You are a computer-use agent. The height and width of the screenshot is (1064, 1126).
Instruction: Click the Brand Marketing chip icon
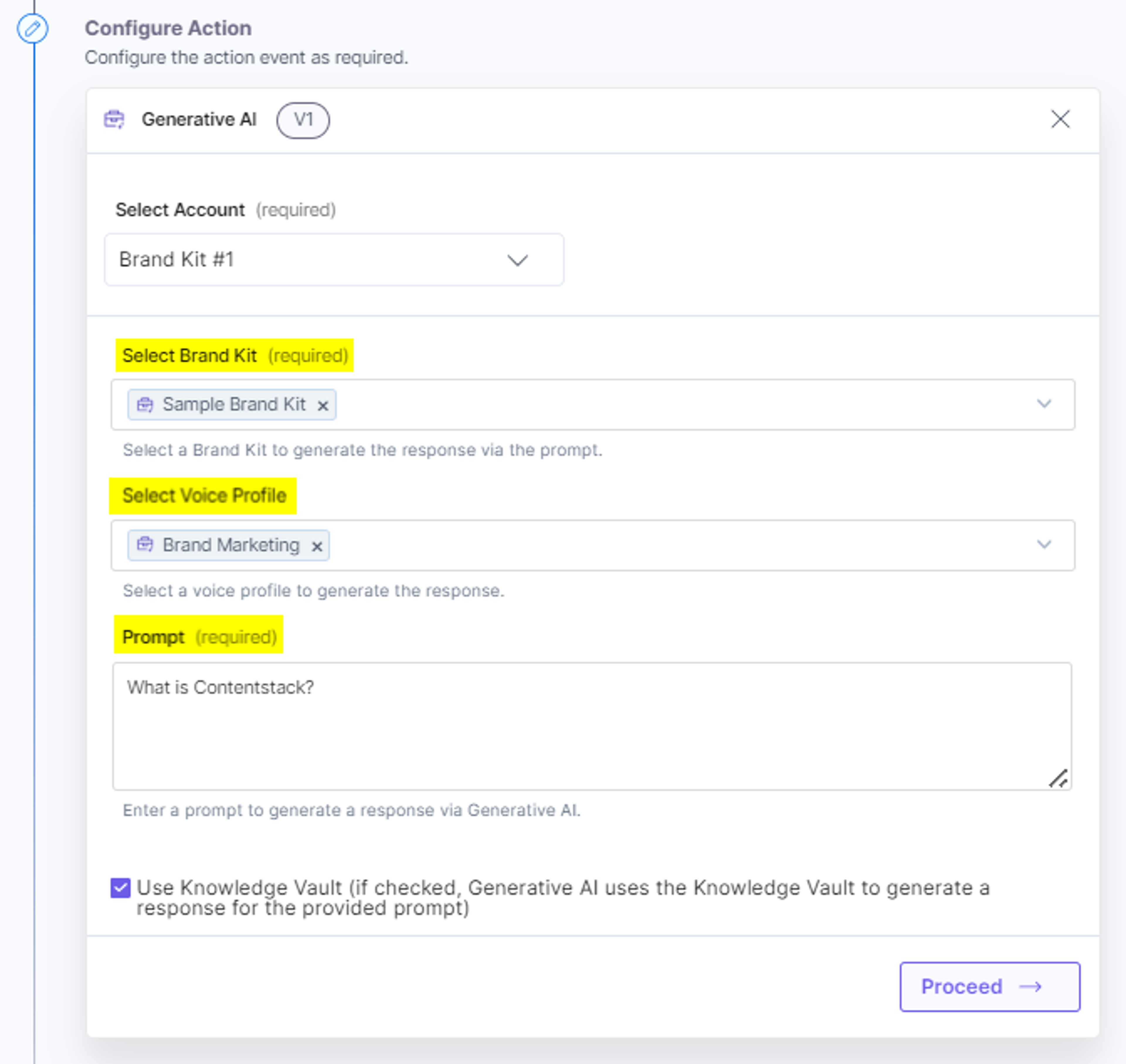(x=145, y=545)
